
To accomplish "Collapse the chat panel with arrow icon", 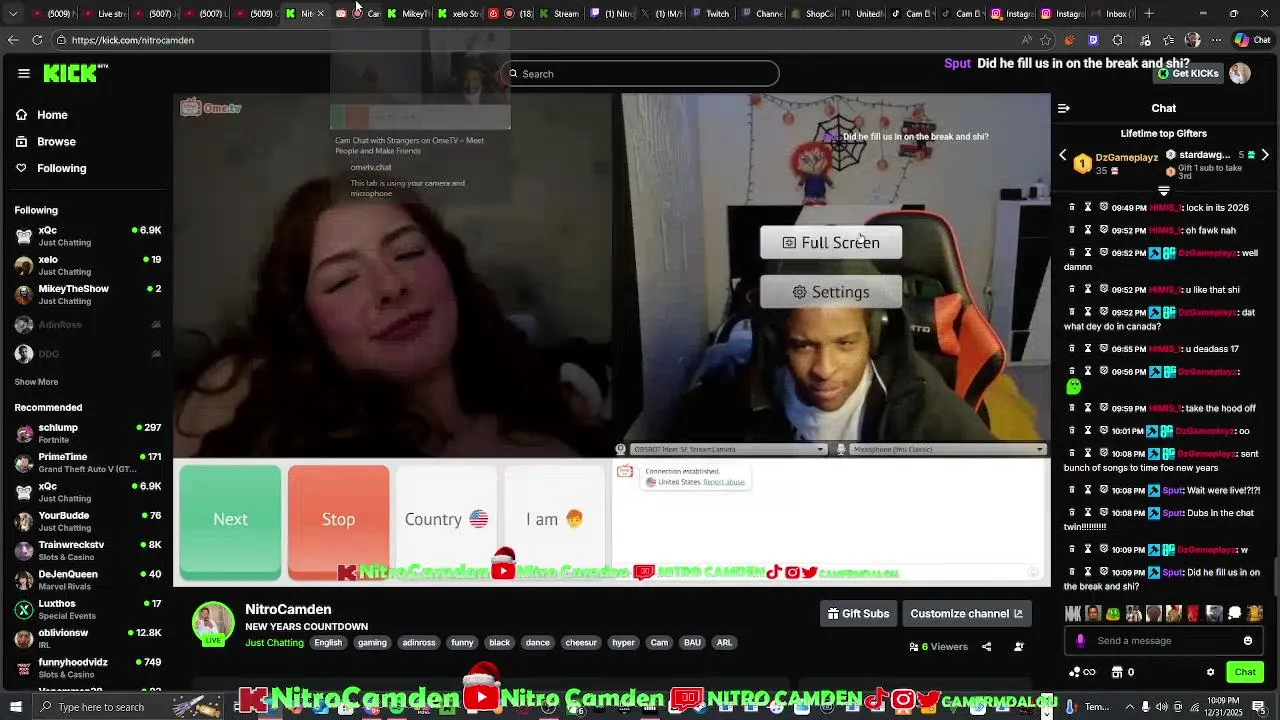I will 1064,108.
